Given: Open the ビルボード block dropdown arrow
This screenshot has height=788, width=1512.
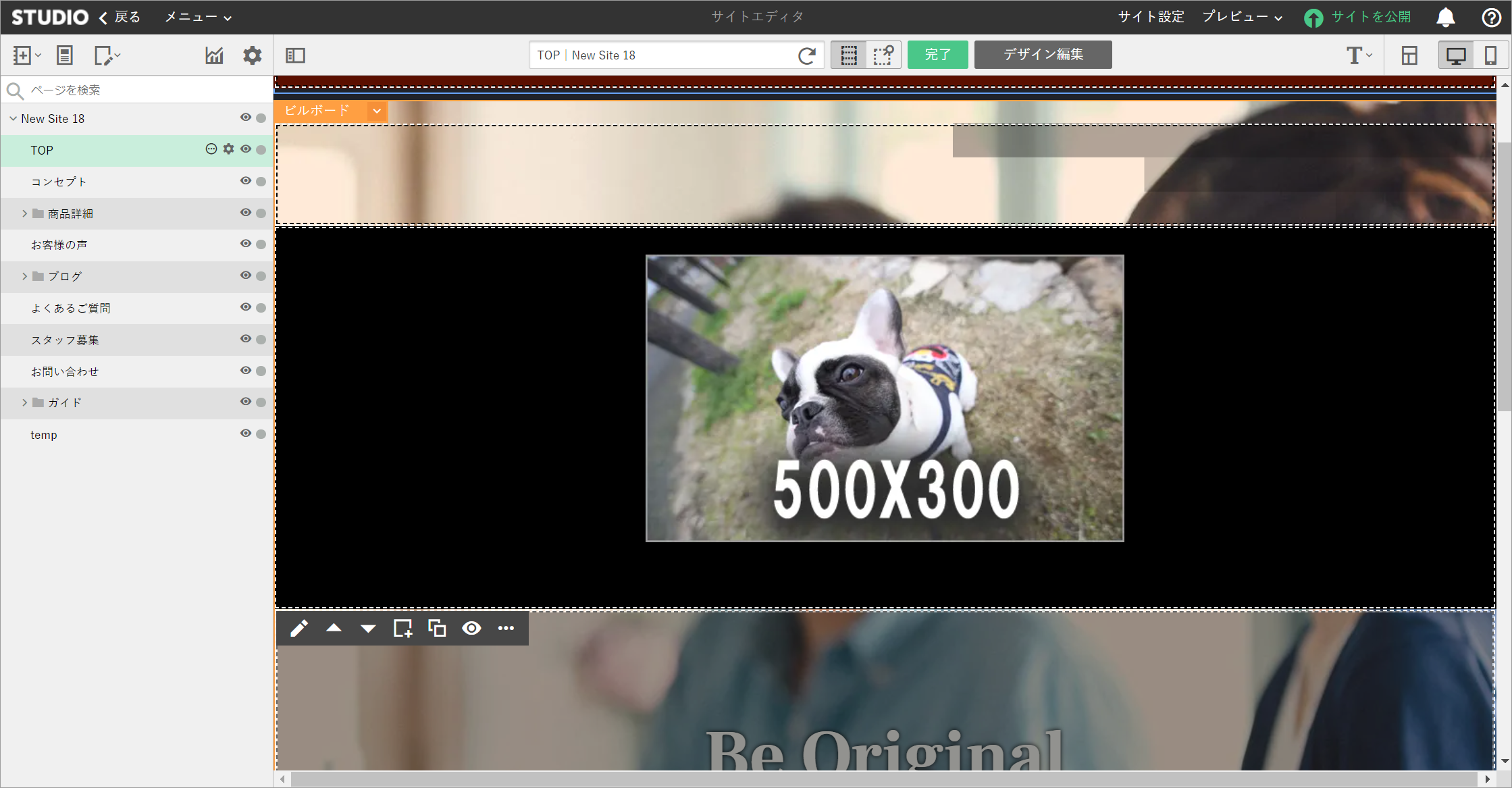Looking at the screenshot, I should pyautogui.click(x=377, y=111).
